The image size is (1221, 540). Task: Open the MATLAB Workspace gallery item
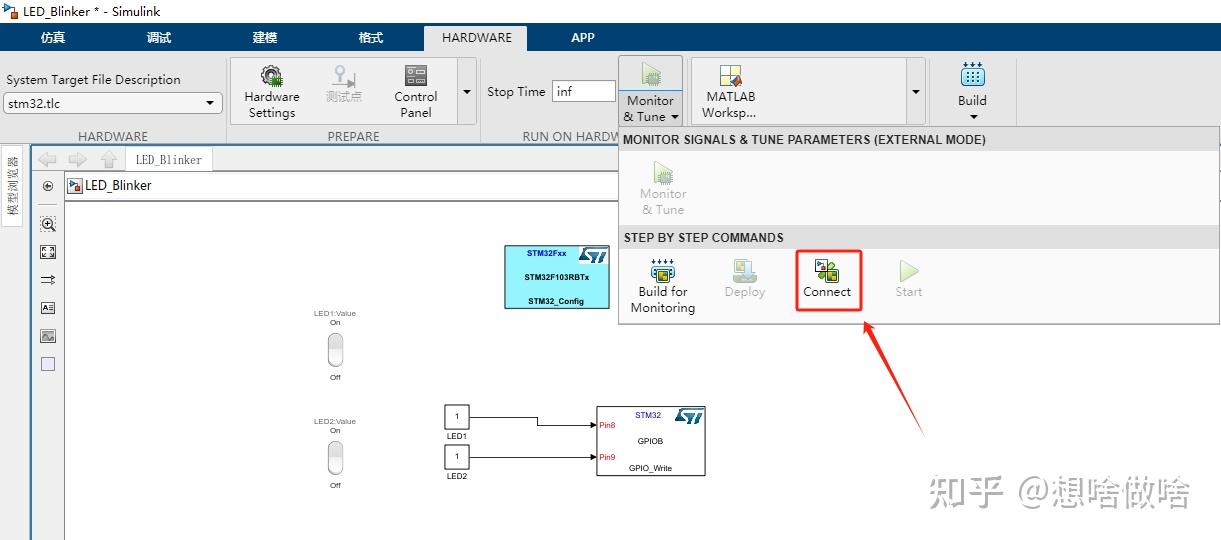730,92
